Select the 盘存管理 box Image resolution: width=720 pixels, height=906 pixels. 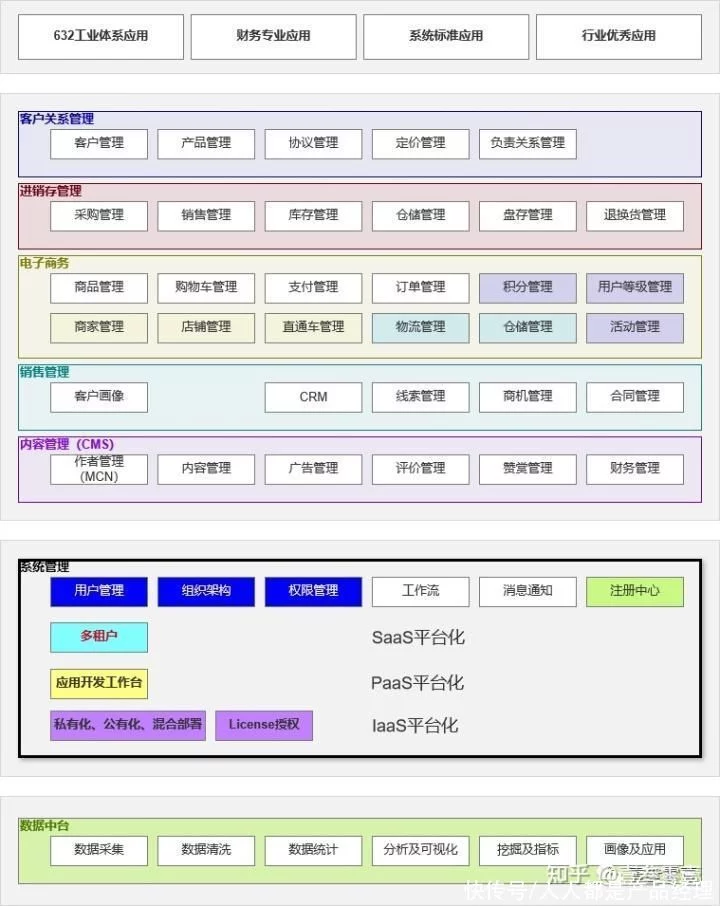click(528, 216)
